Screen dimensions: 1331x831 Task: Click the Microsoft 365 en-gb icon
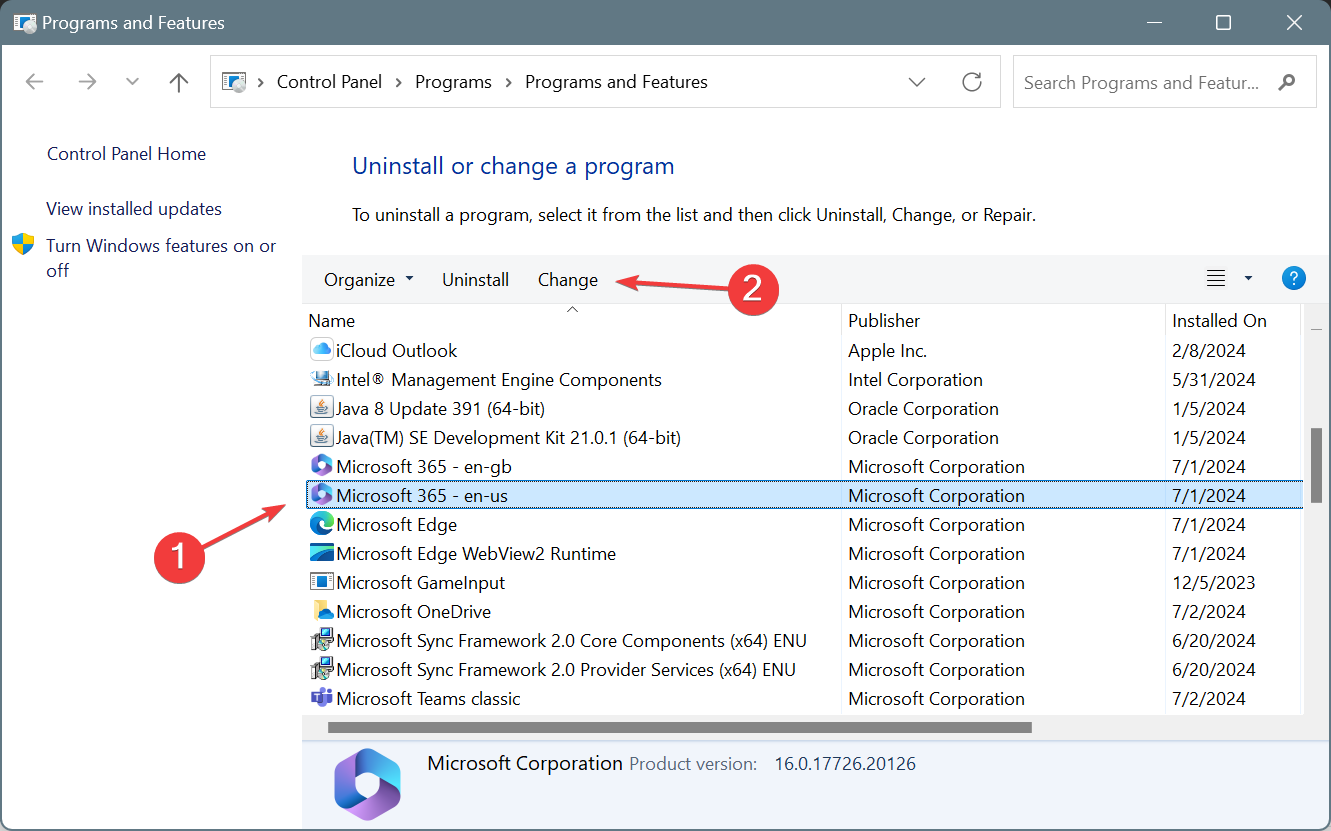tap(321, 467)
